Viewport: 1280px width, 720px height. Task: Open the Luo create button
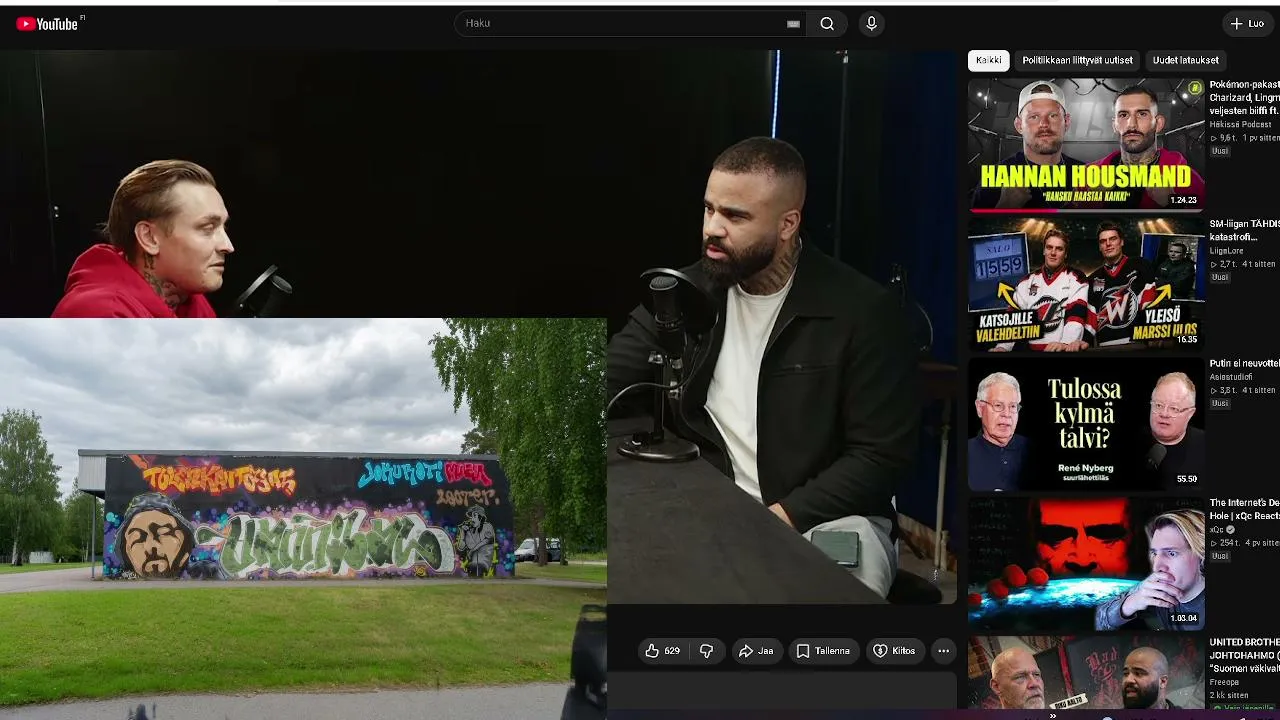[x=1248, y=24]
